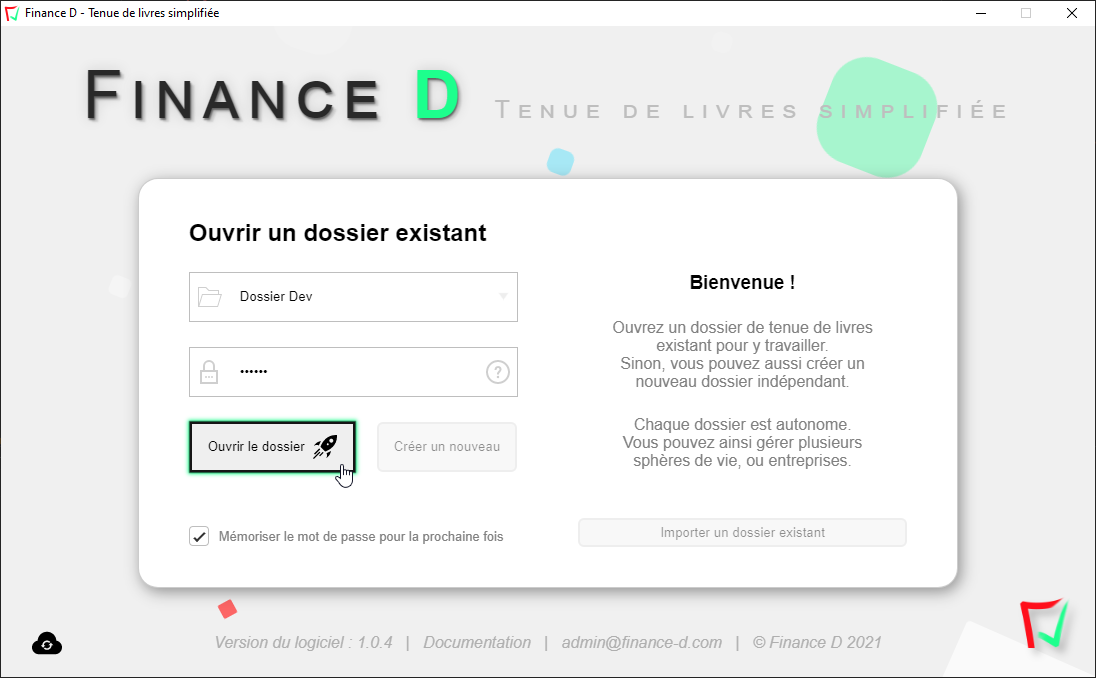Click the dropdown arrow next to Dossier Dev
The width and height of the screenshot is (1096, 678).
[503, 296]
